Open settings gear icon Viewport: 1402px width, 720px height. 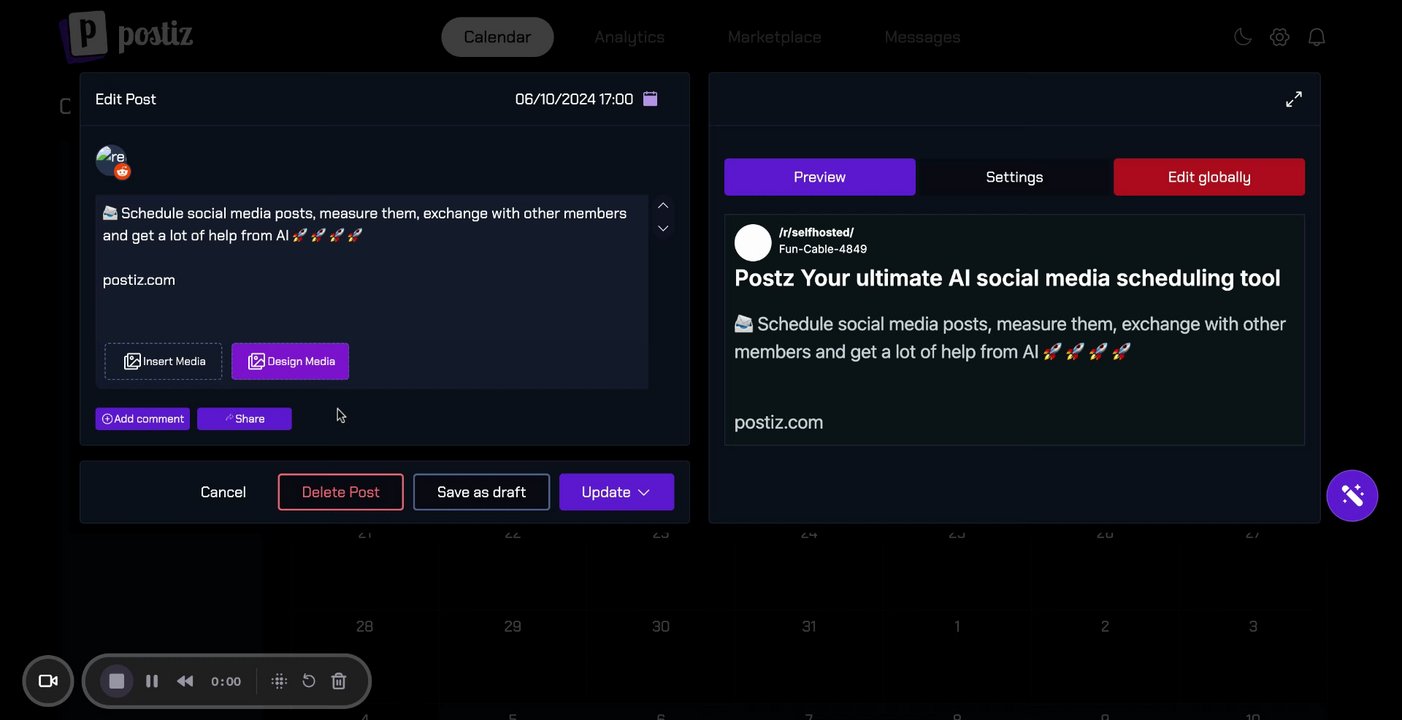[1279, 37]
